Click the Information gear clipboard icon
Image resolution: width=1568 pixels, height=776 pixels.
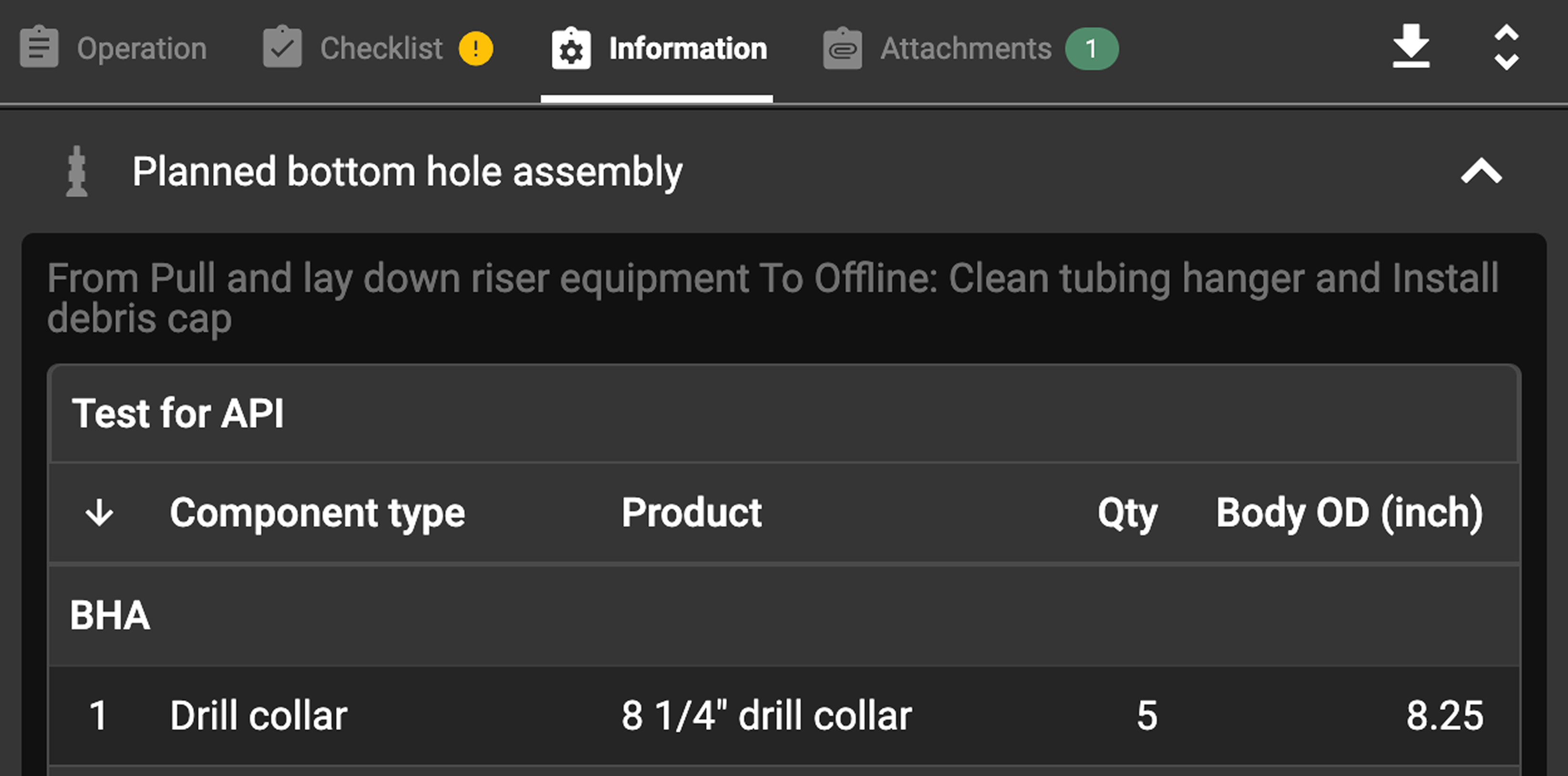(x=571, y=49)
